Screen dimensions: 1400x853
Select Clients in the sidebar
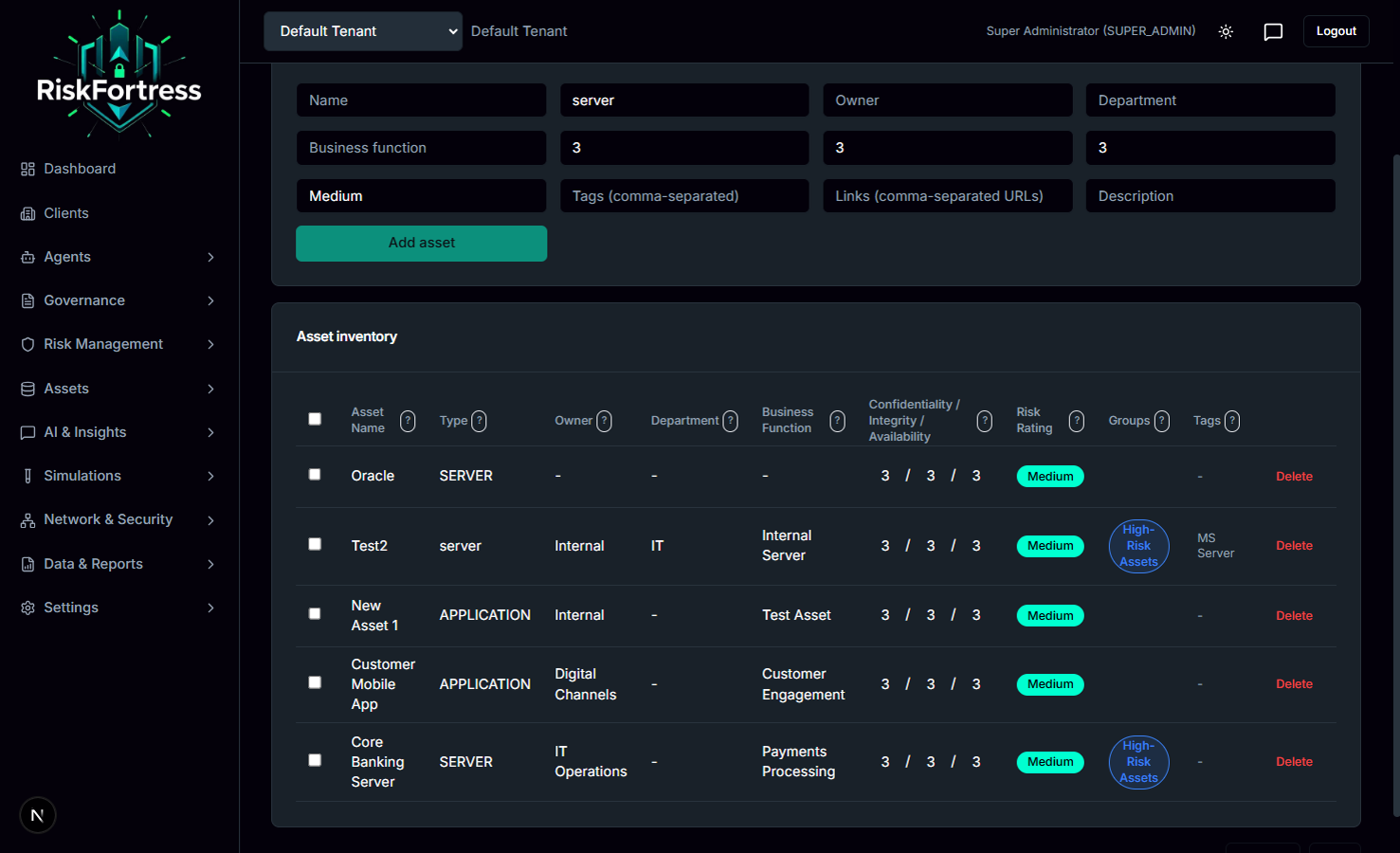click(65, 212)
